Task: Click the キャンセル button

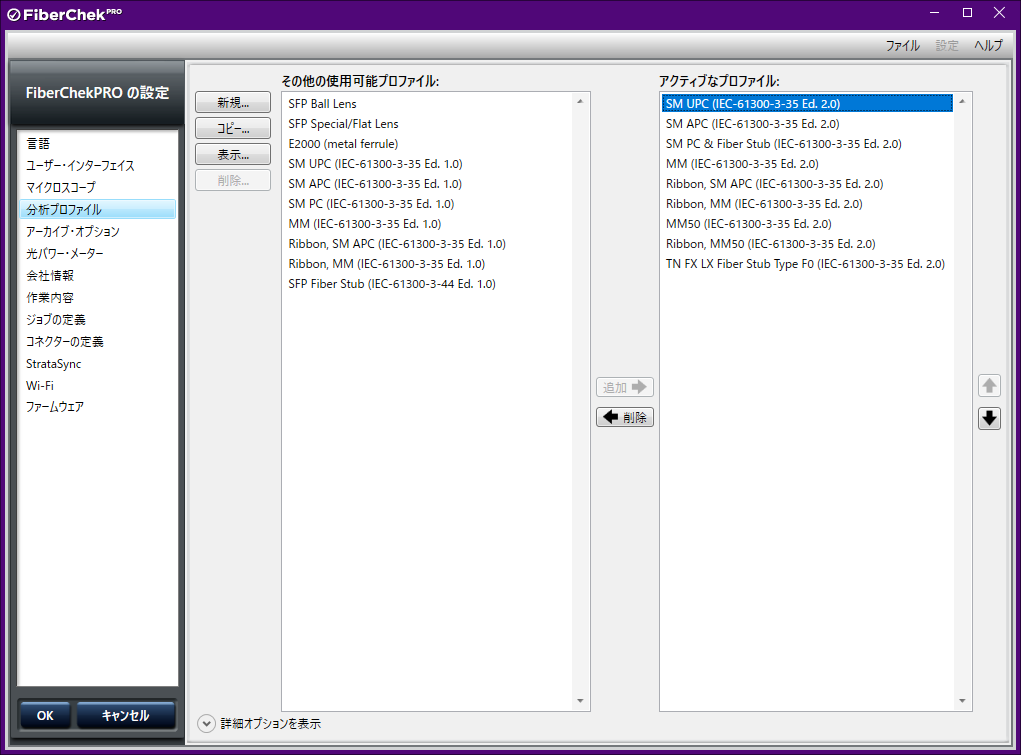Action: tap(126, 715)
